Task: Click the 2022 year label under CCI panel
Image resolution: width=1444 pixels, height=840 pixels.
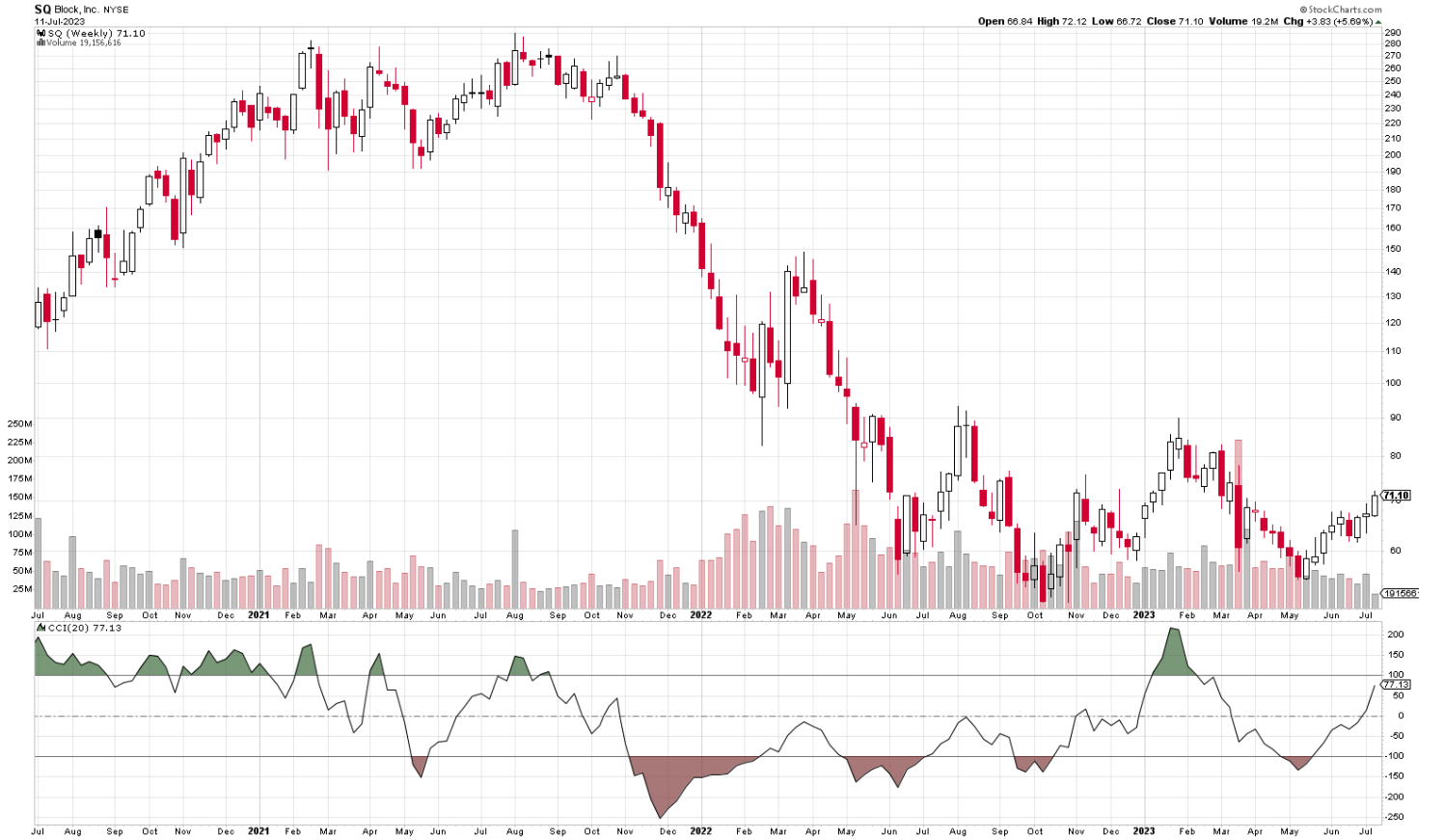Action: pyautogui.click(x=701, y=830)
